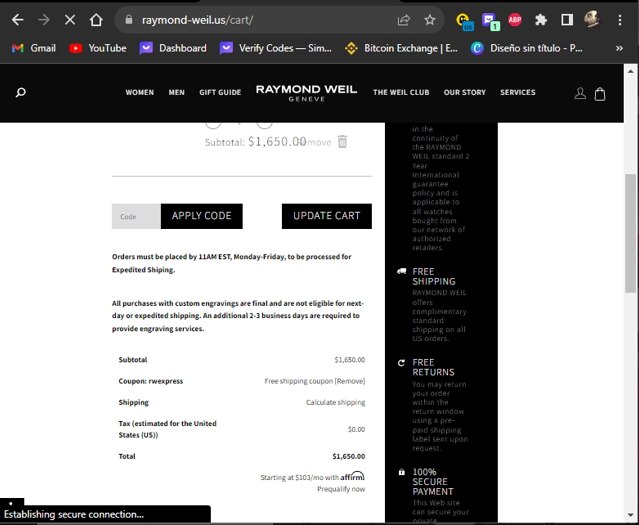Show more bookmarks with chevron
The height and width of the screenshot is (525, 639).
619,48
